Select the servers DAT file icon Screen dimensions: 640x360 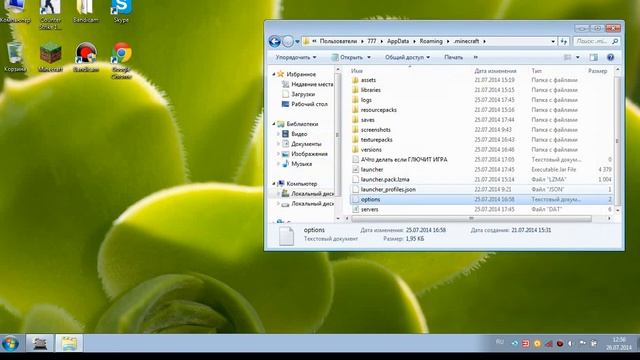[355, 209]
